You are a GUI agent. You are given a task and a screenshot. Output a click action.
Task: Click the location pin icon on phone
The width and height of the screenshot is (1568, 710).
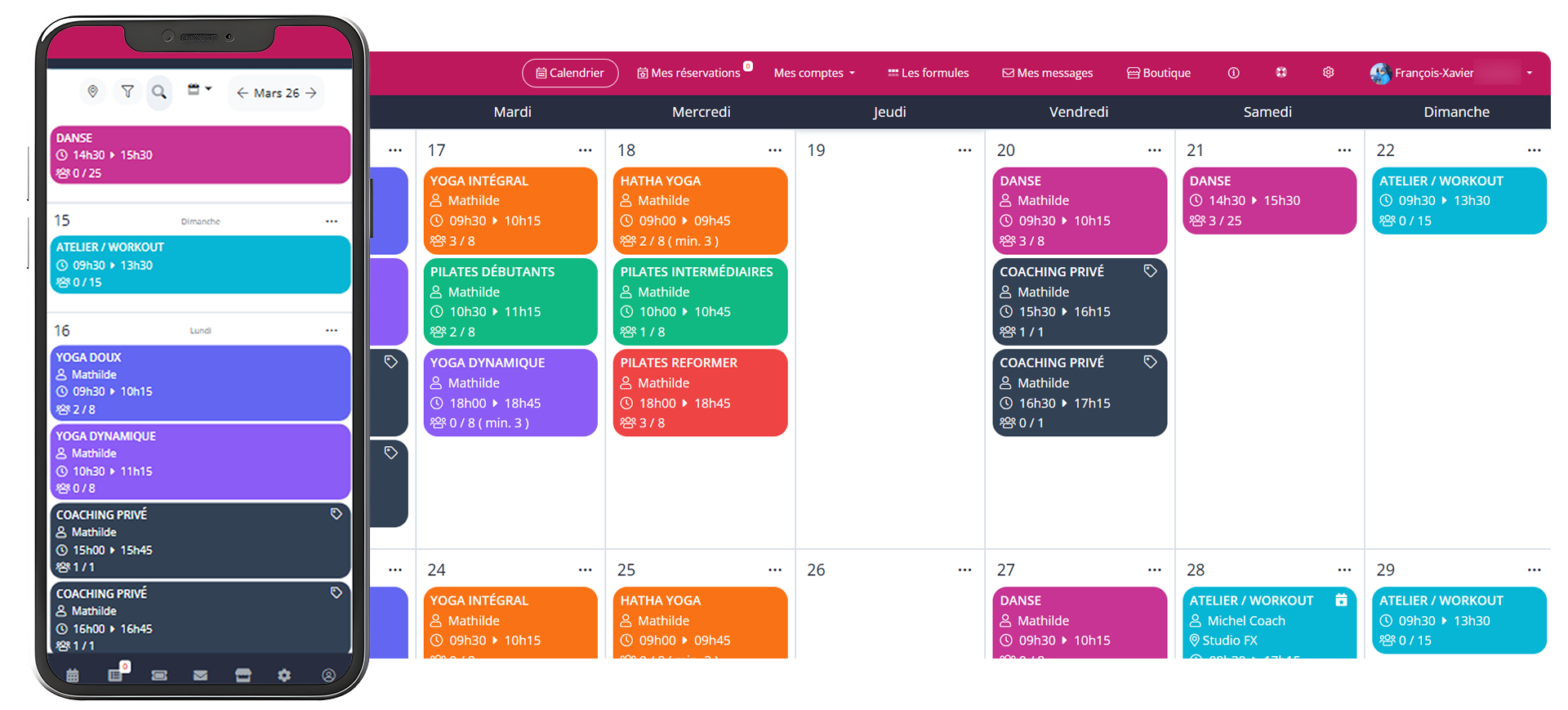click(93, 92)
